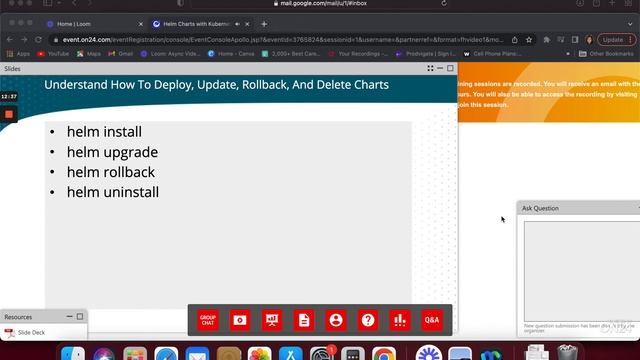Open App Store from the Dock
This screenshot has width=640, height=360.
(x=291, y=353)
